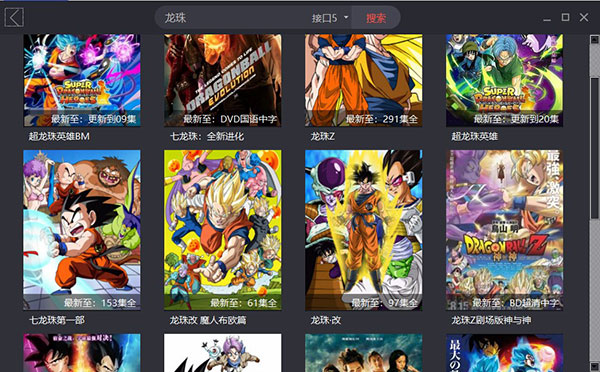Image resolution: width=600 pixels, height=372 pixels.
Task: Click the scrollbar up arrow
Action: tap(594, 39)
